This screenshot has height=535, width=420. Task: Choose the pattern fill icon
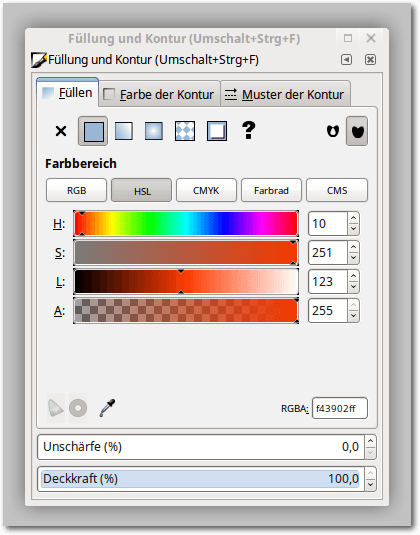185,131
